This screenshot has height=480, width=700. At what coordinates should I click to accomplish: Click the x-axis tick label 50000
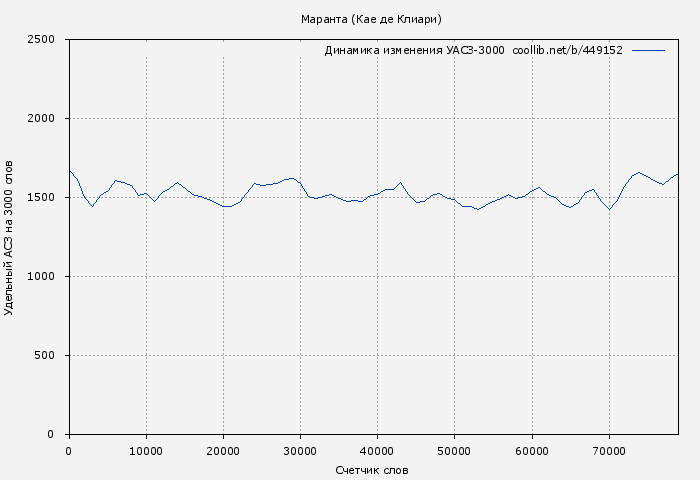tap(454, 451)
